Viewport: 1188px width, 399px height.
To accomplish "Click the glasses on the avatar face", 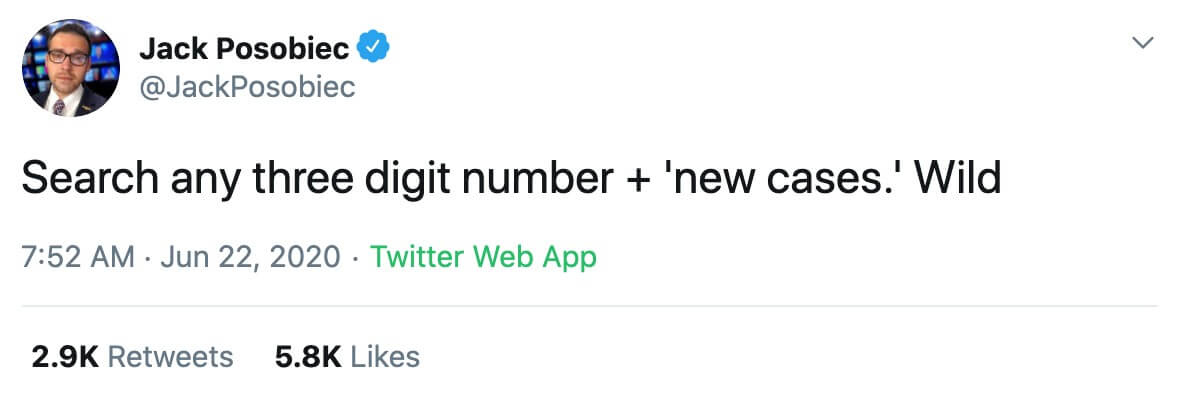I will (x=68, y=57).
